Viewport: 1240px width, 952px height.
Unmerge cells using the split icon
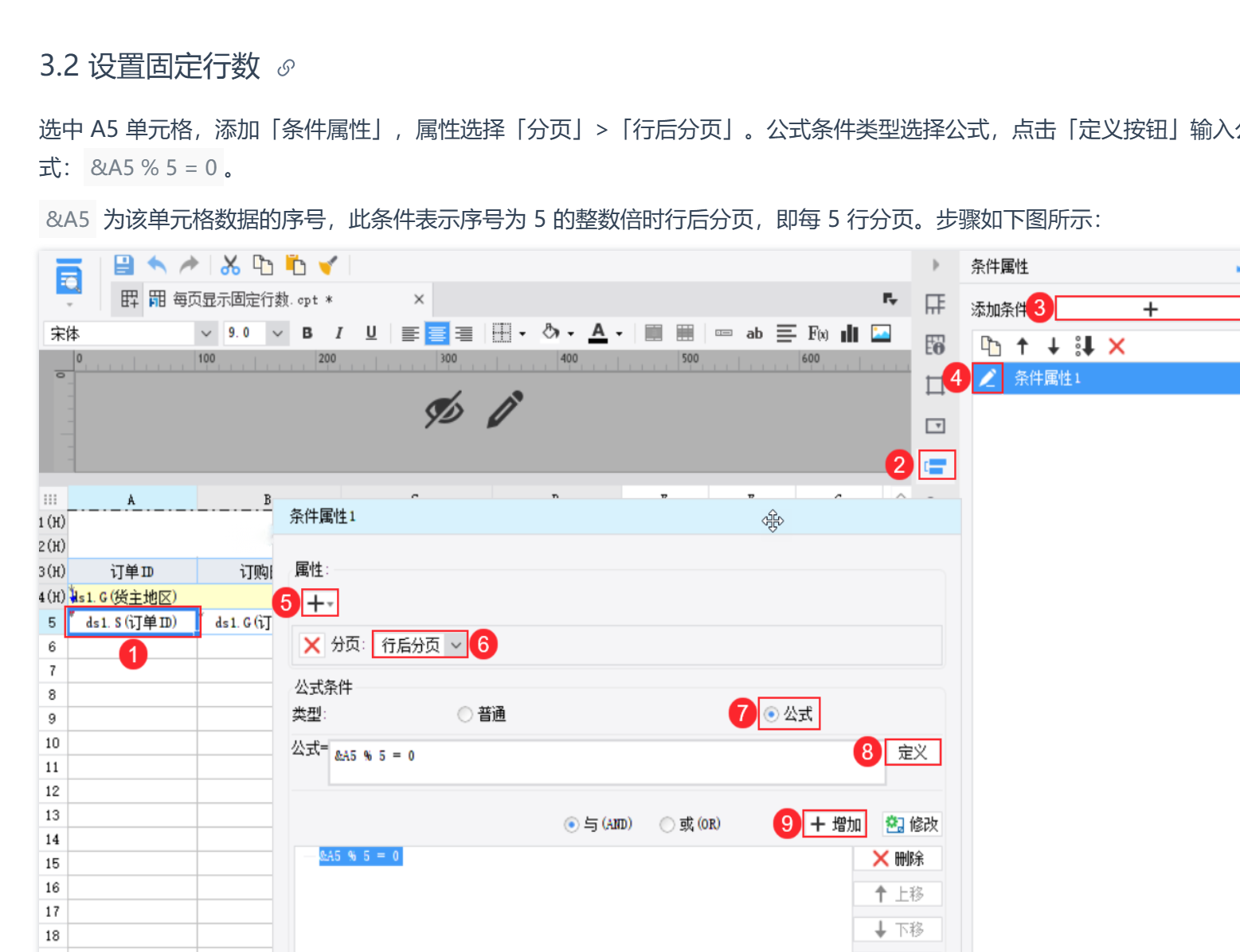685,334
